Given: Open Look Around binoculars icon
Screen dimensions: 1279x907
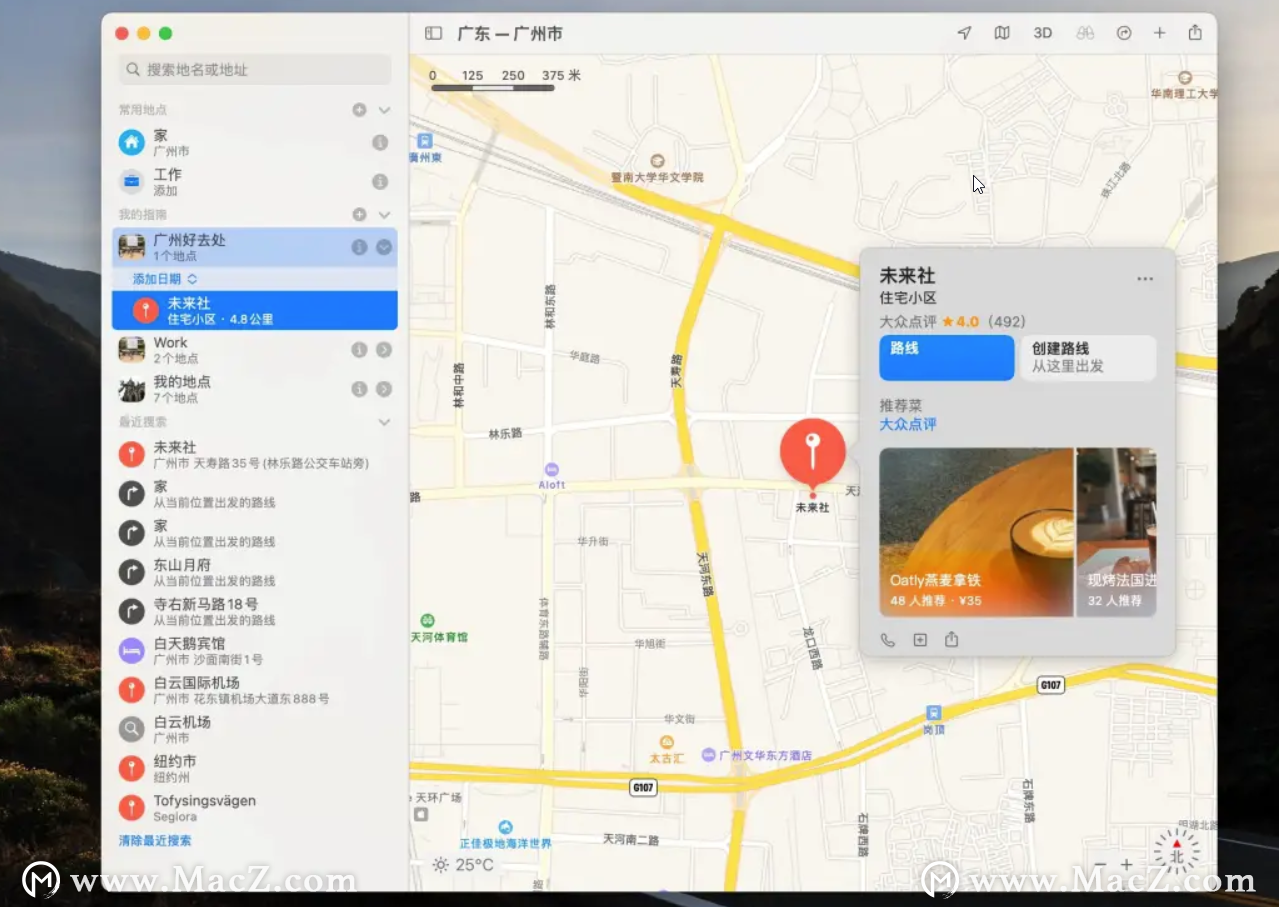Looking at the screenshot, I should point(1085,33).
